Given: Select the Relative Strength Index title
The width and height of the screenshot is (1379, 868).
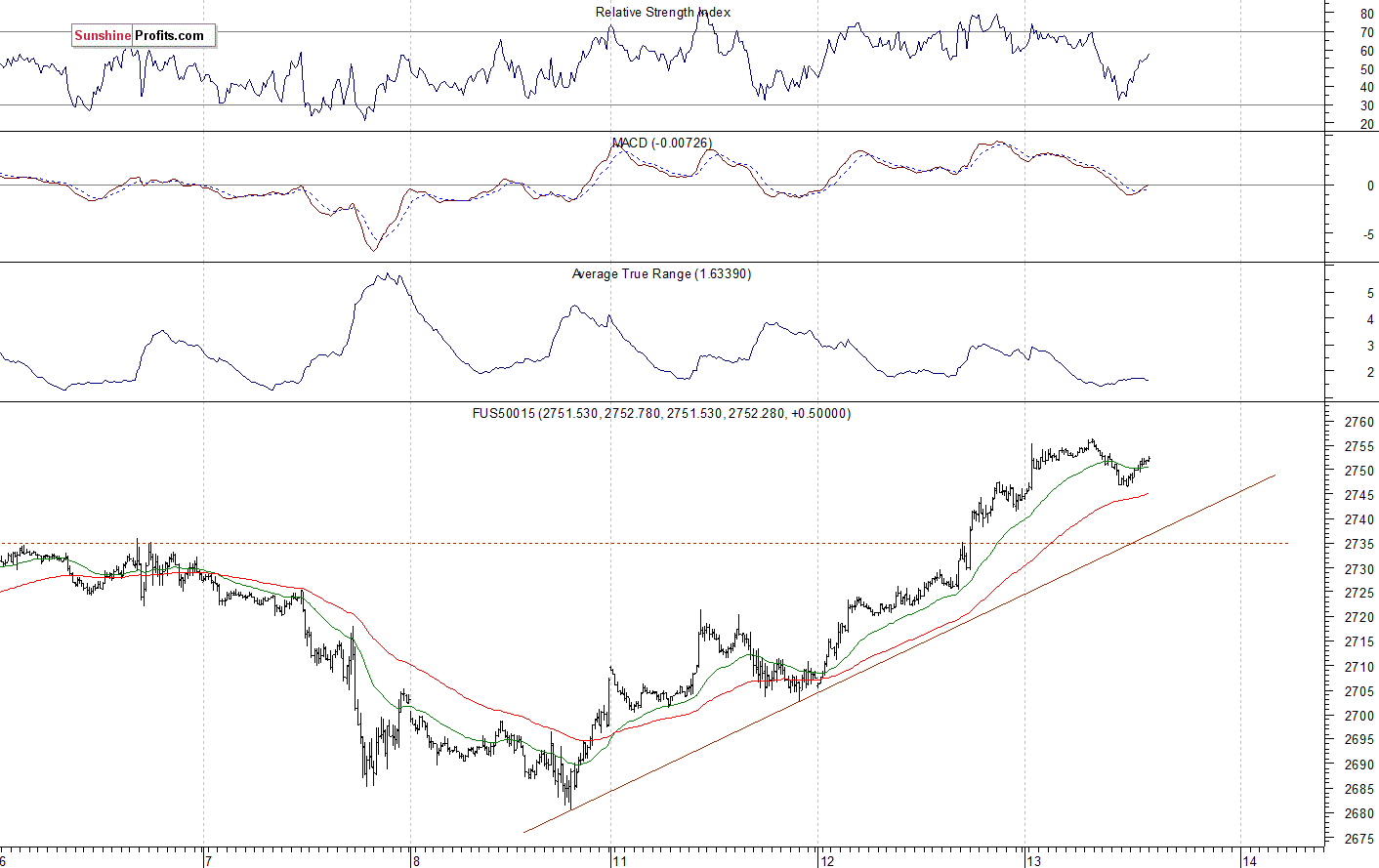Looking at the screenshot, I should tap(663, 13).
